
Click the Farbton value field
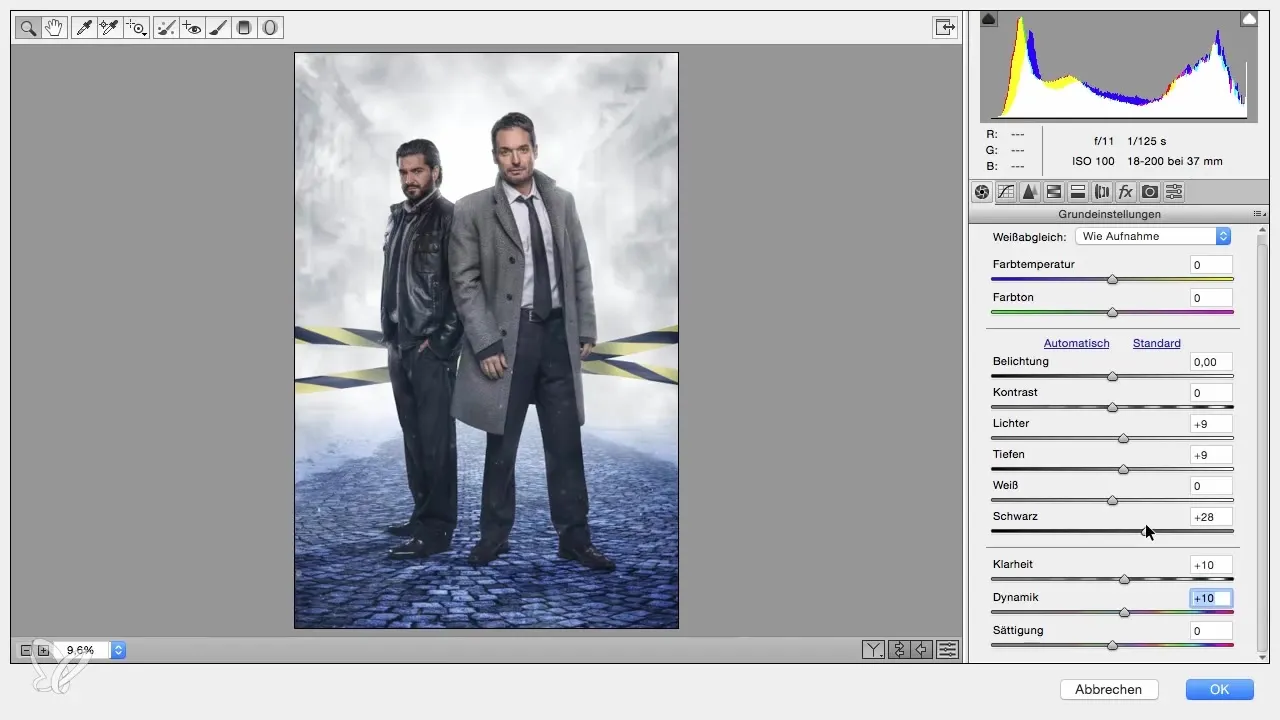[x=1211, y=298]
